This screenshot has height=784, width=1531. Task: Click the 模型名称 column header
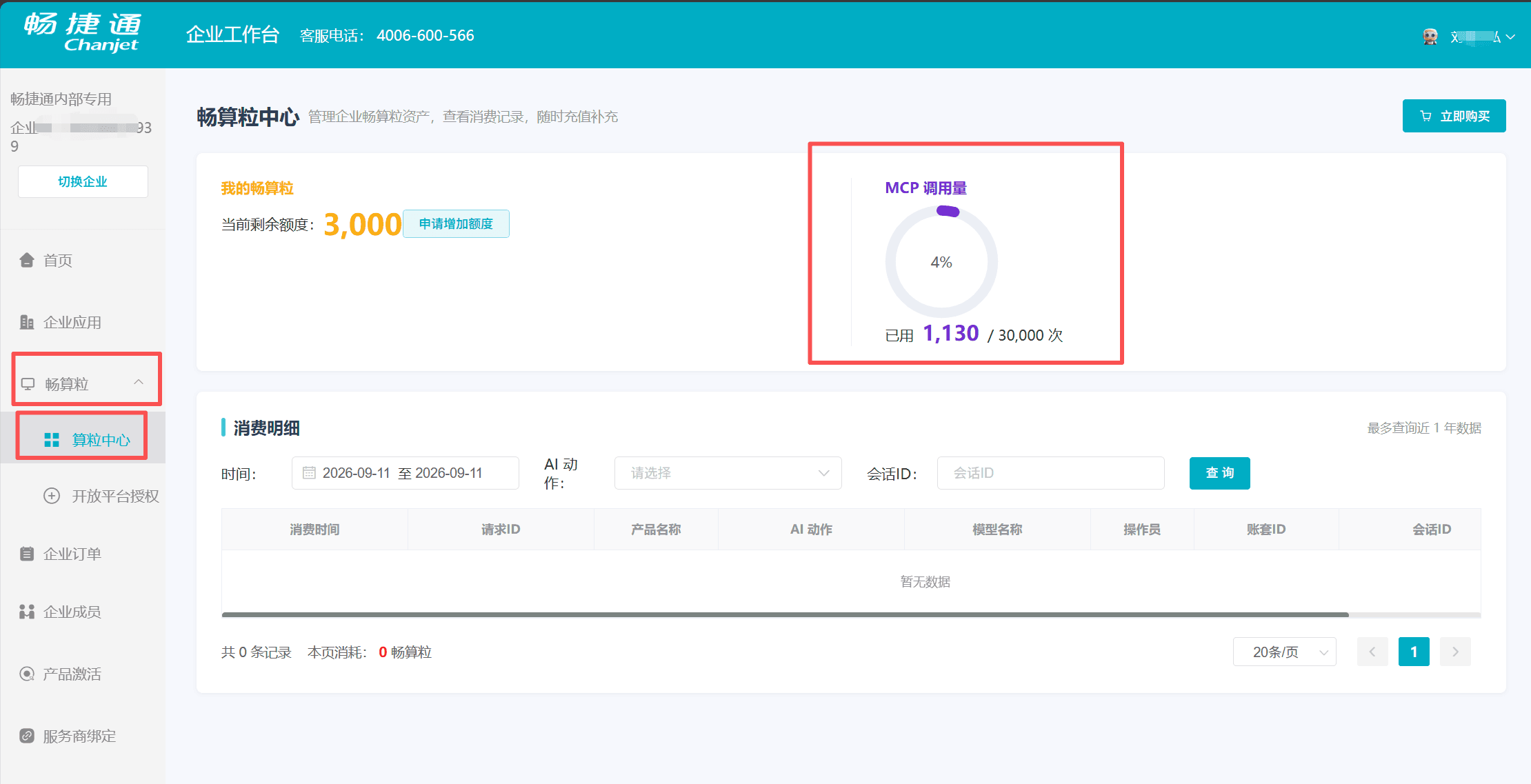pyautogui.click(x=997, y=530)
